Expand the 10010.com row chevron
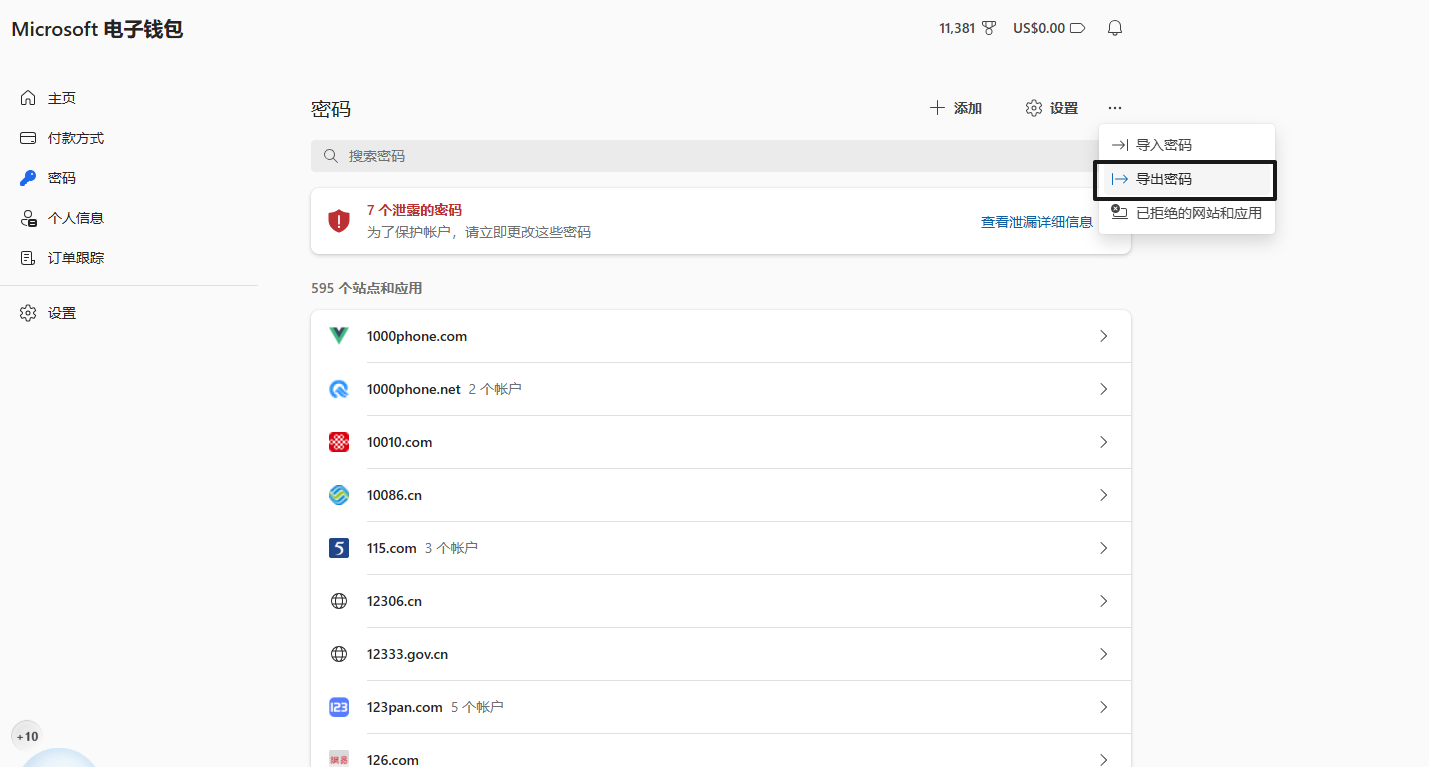 [1104, 442]
